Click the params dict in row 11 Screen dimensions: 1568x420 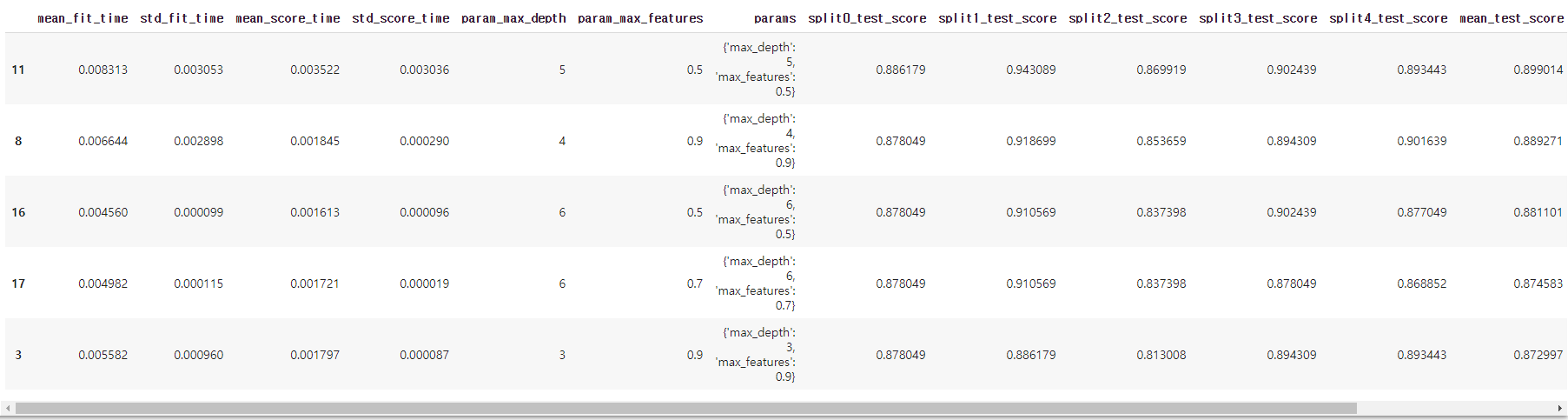click(x=756, y=70)
